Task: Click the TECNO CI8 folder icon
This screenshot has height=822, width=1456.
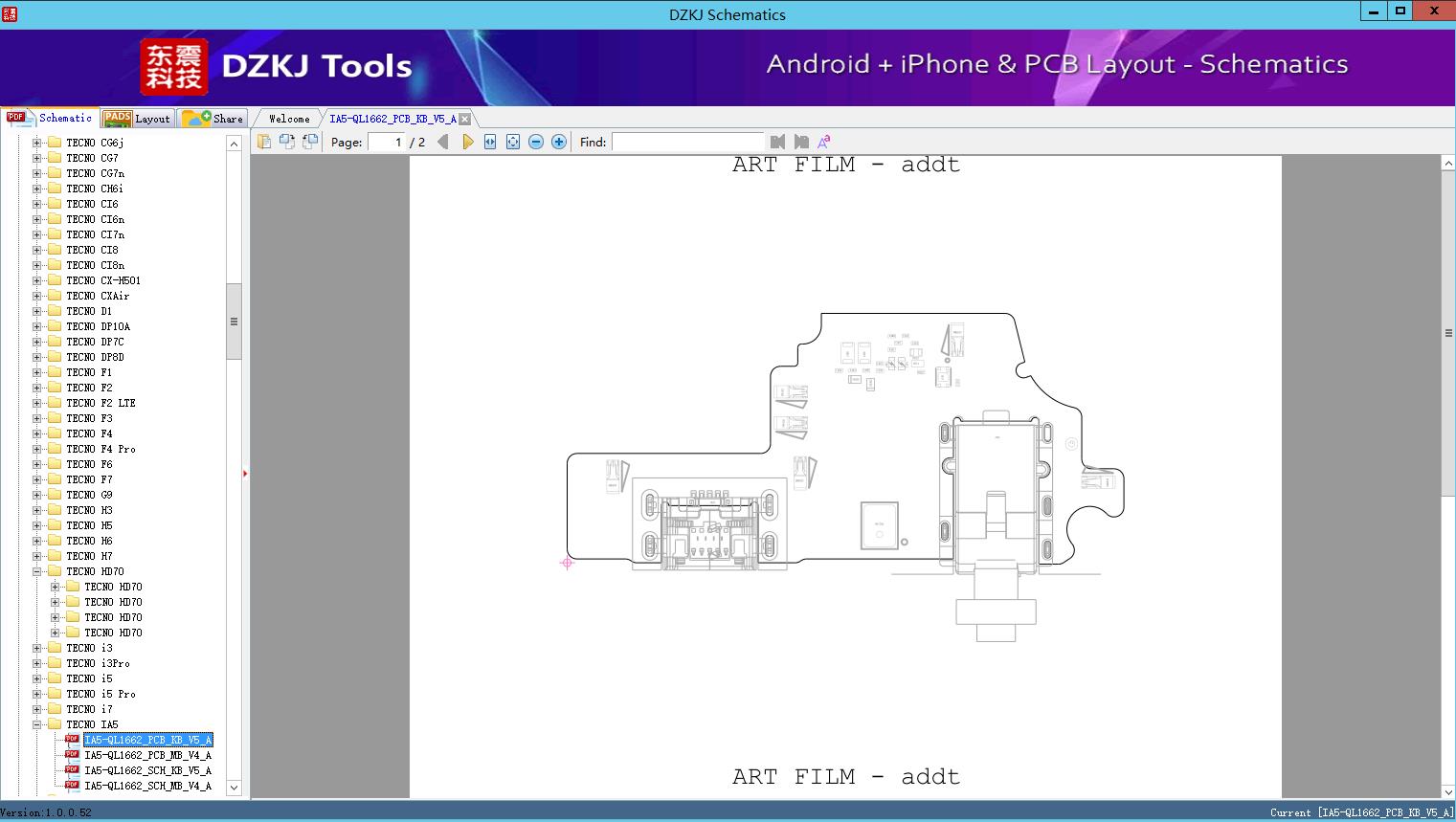Action: tap(55, 250)
